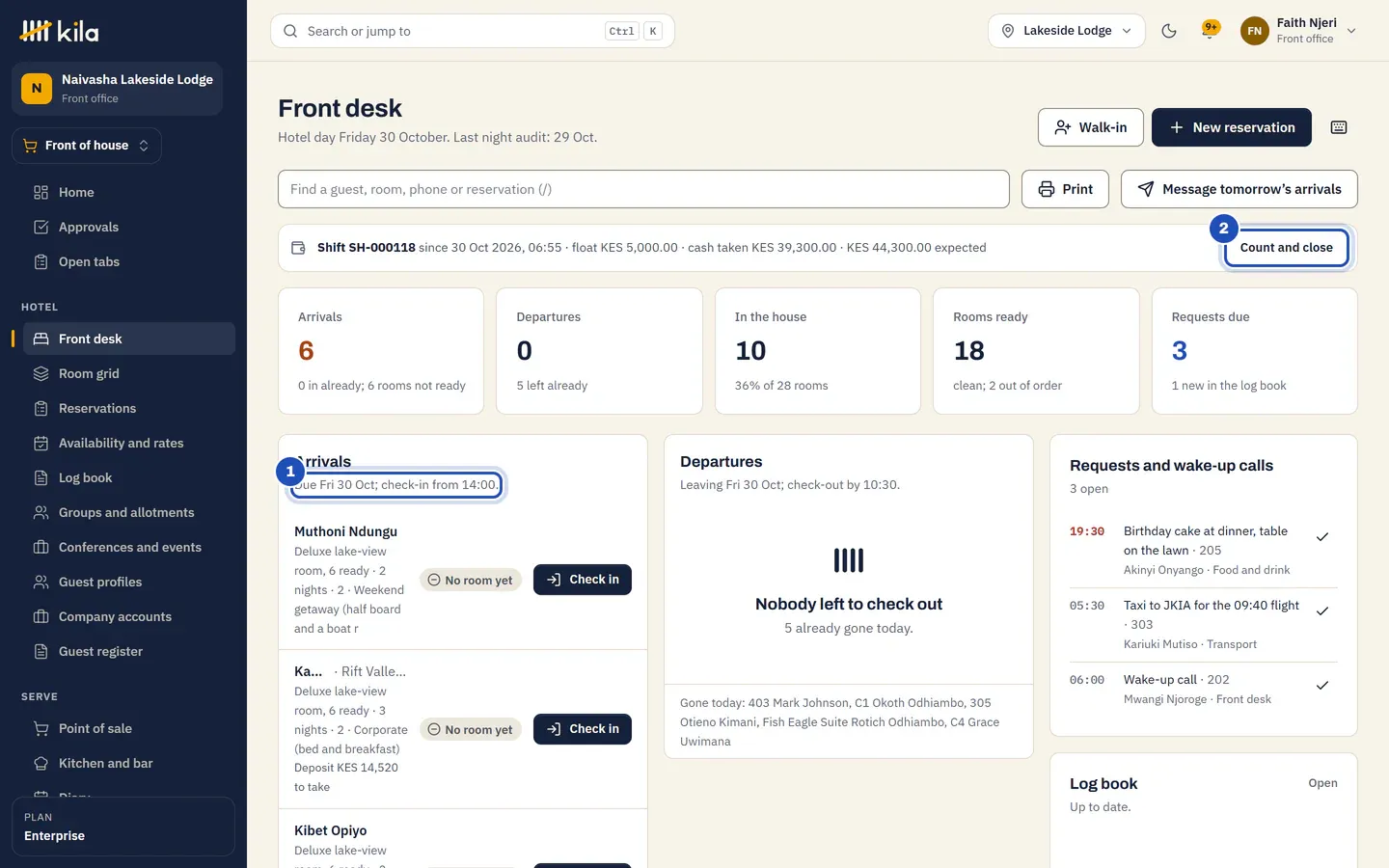Click the Company accounts briefcase icon
Image resolution: width=1389 pixels, height=868 pixels.
coord(41,617)
